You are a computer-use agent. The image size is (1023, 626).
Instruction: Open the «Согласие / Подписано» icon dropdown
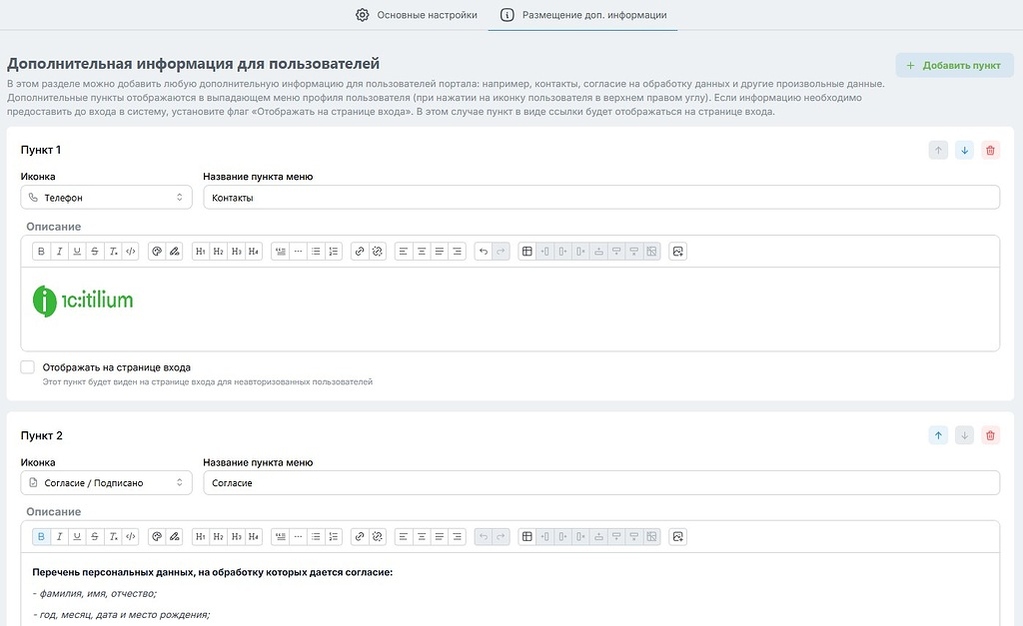pyautogui.click(x=106, y=483)
